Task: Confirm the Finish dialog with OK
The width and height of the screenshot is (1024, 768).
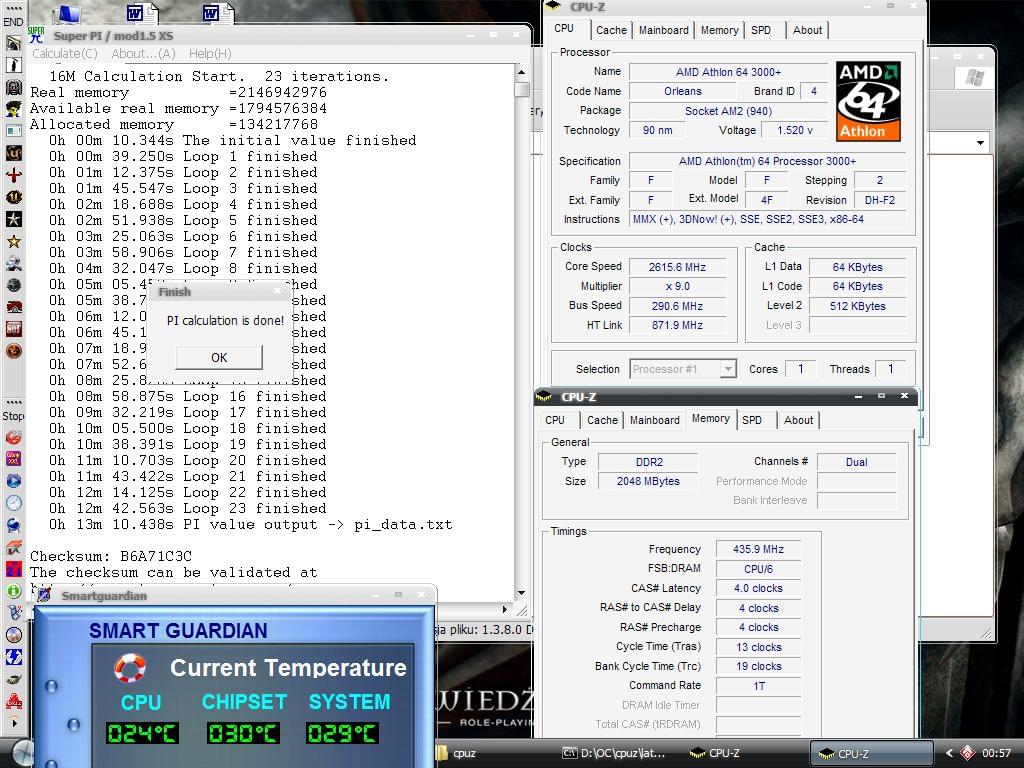Action: pyautogui.click(x=219, y=357)
